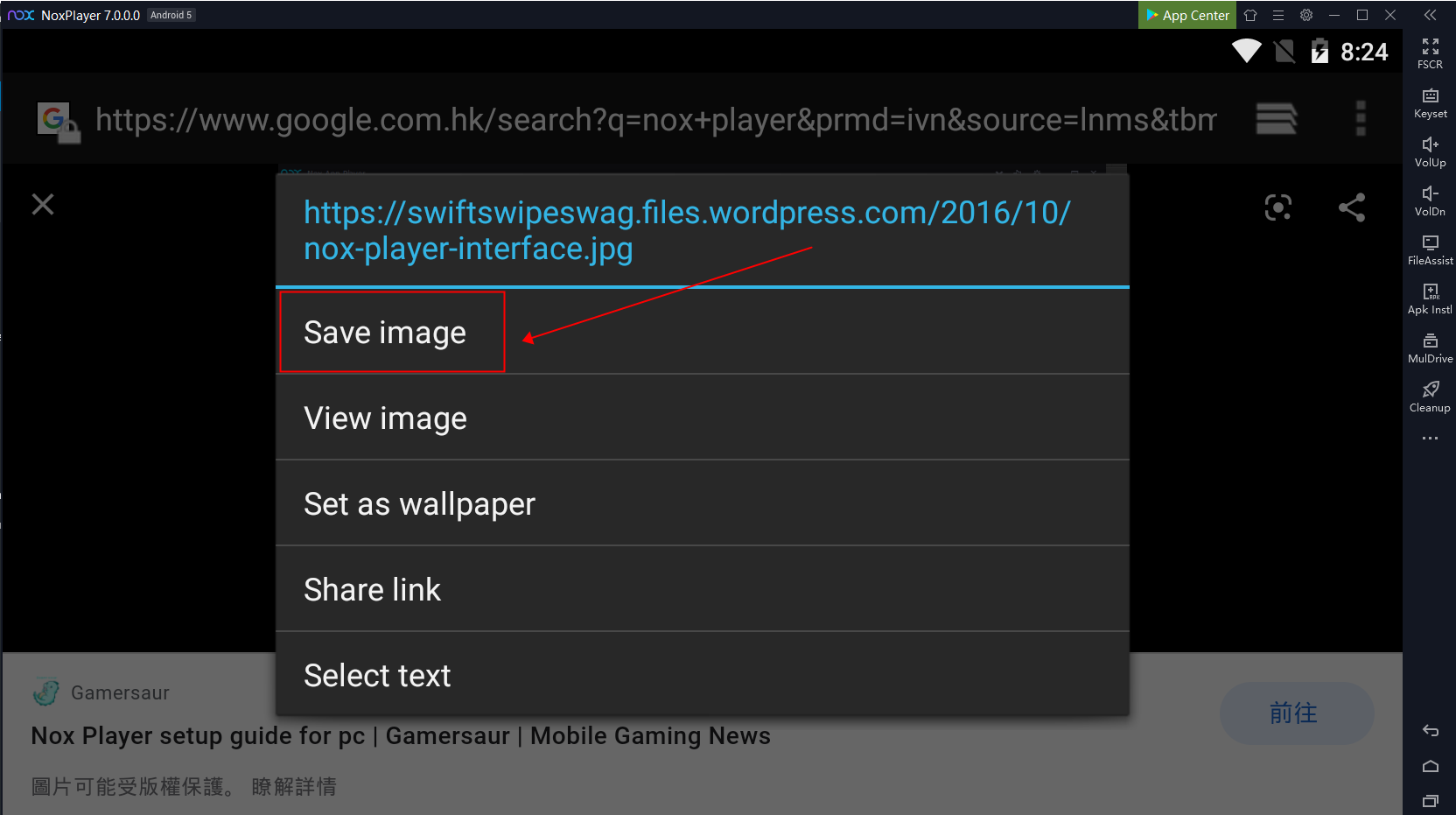Show more sidebar tools (three dots)

(1430, 438)
